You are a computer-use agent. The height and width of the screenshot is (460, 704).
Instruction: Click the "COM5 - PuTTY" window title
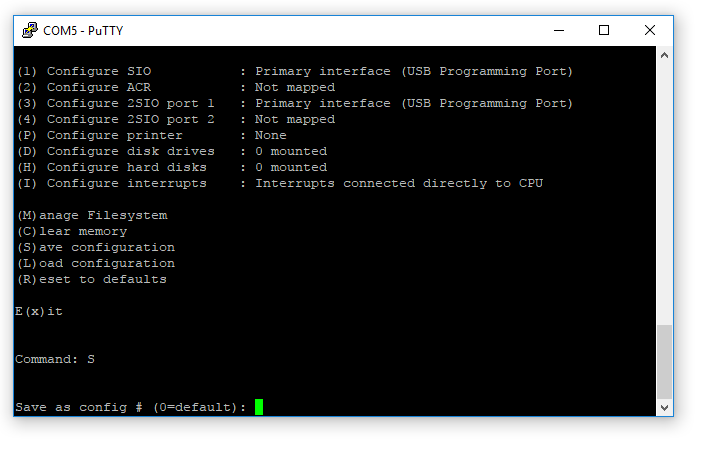83,31
